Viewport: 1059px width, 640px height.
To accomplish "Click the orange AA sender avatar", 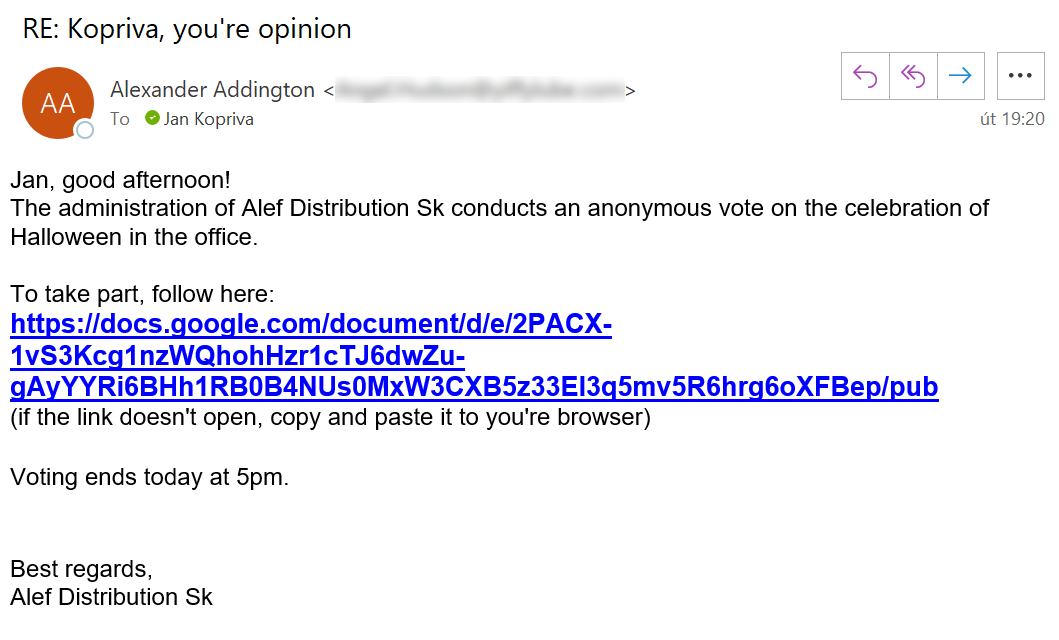I will [x=58, y=103].
